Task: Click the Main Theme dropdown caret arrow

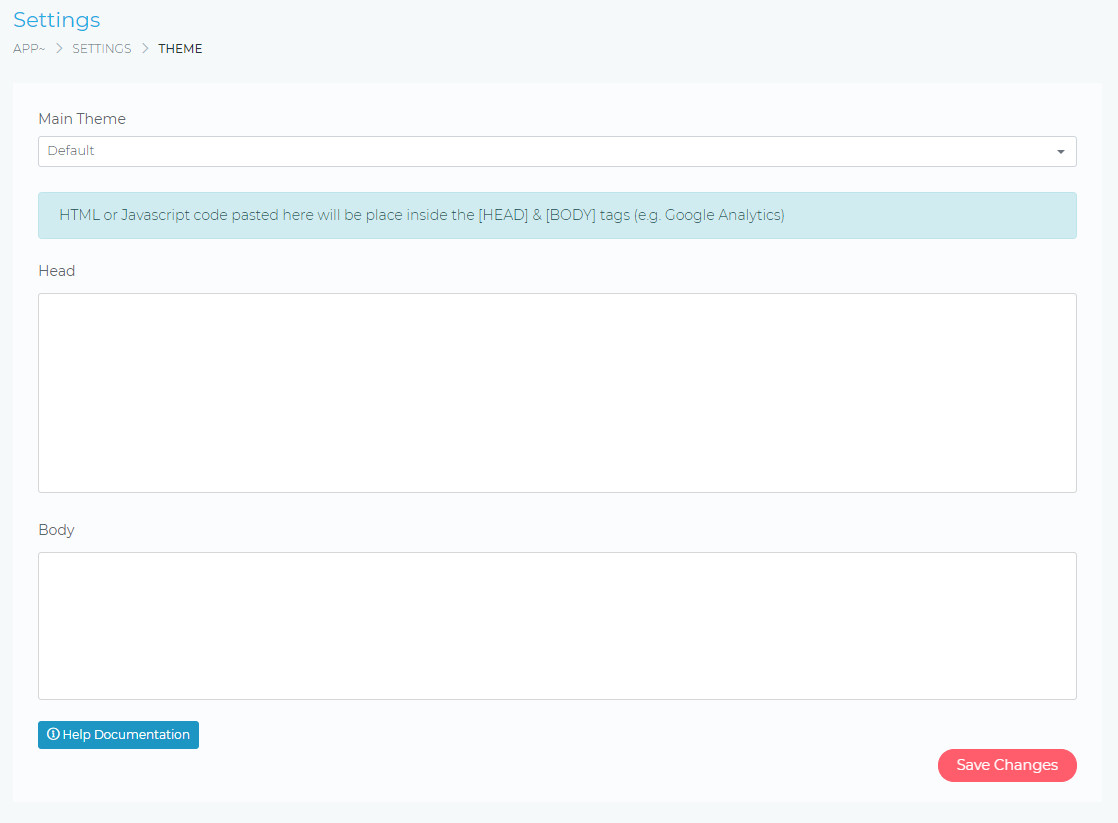Action: pyautogui.click(x=1060, y=152)
